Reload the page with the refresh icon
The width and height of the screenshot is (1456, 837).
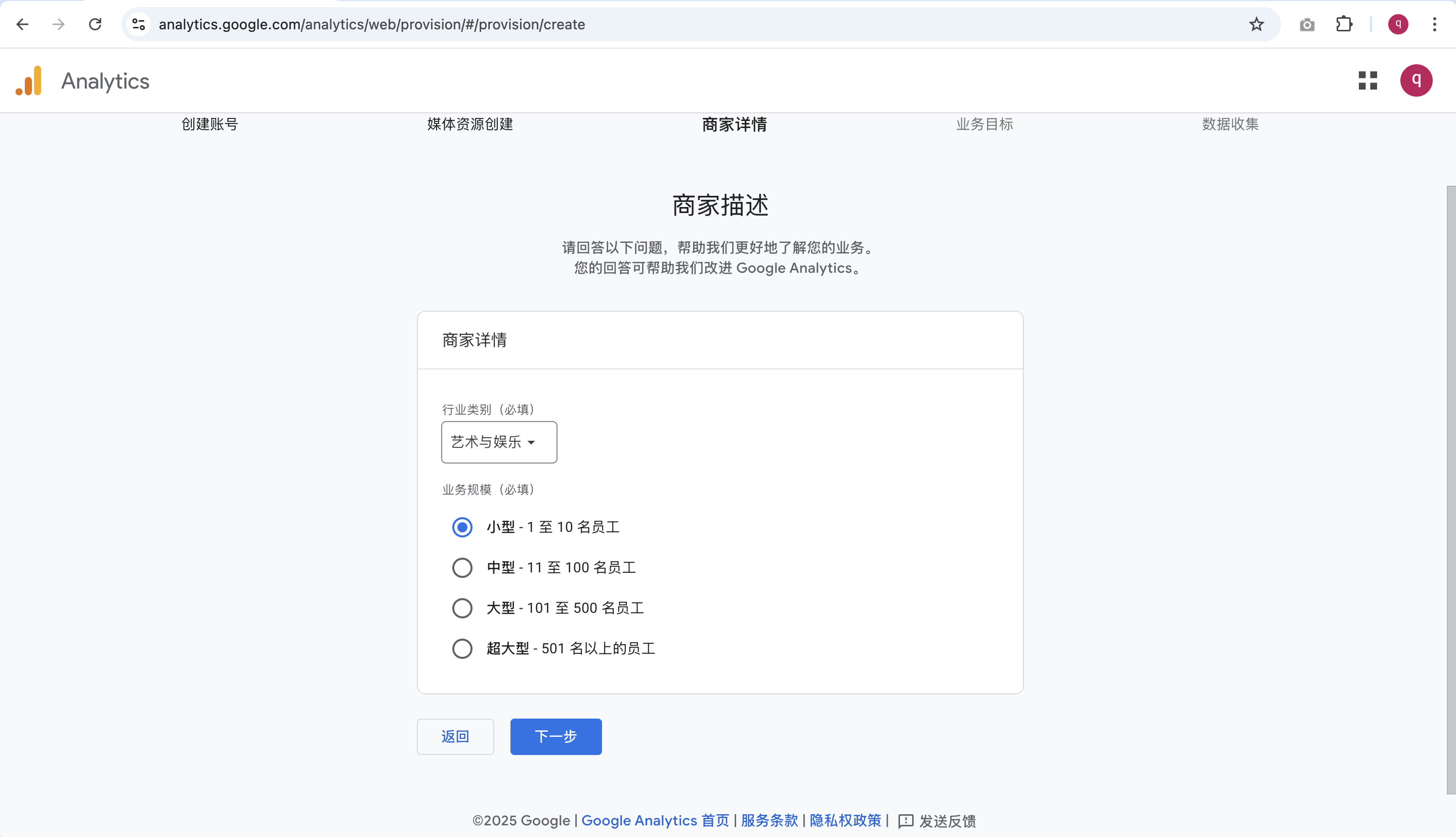tap(96, 24)
